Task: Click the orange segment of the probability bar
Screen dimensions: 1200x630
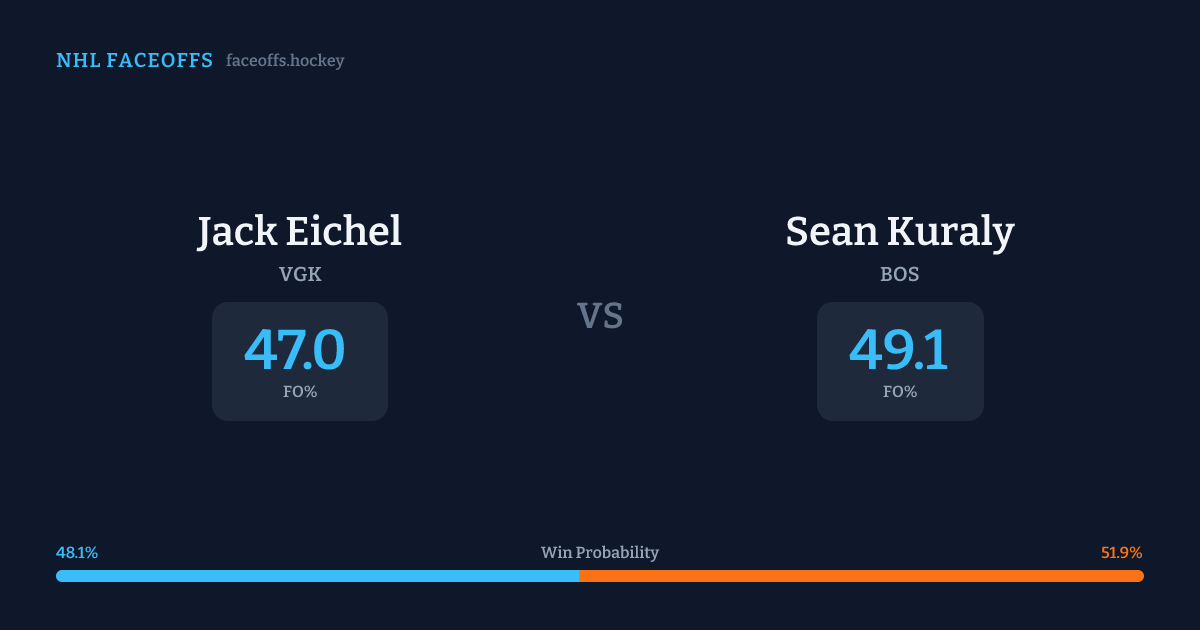Action: point(861,576)
